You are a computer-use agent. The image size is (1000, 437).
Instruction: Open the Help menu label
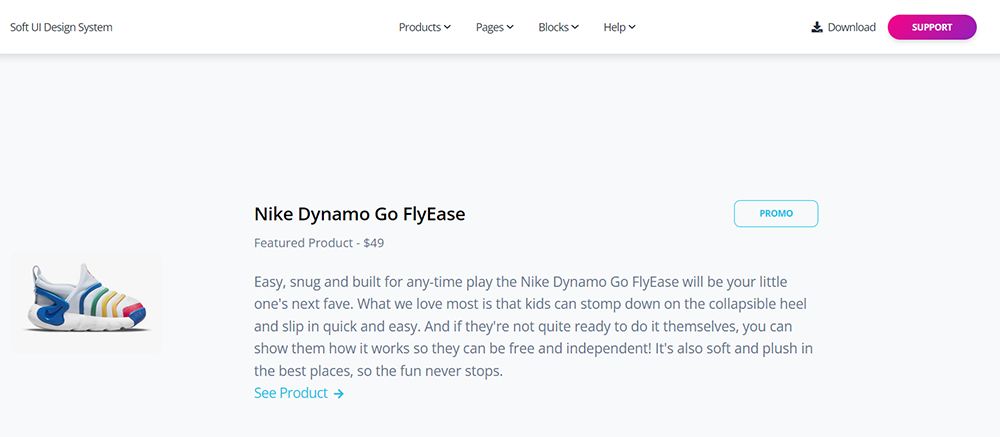615,27
